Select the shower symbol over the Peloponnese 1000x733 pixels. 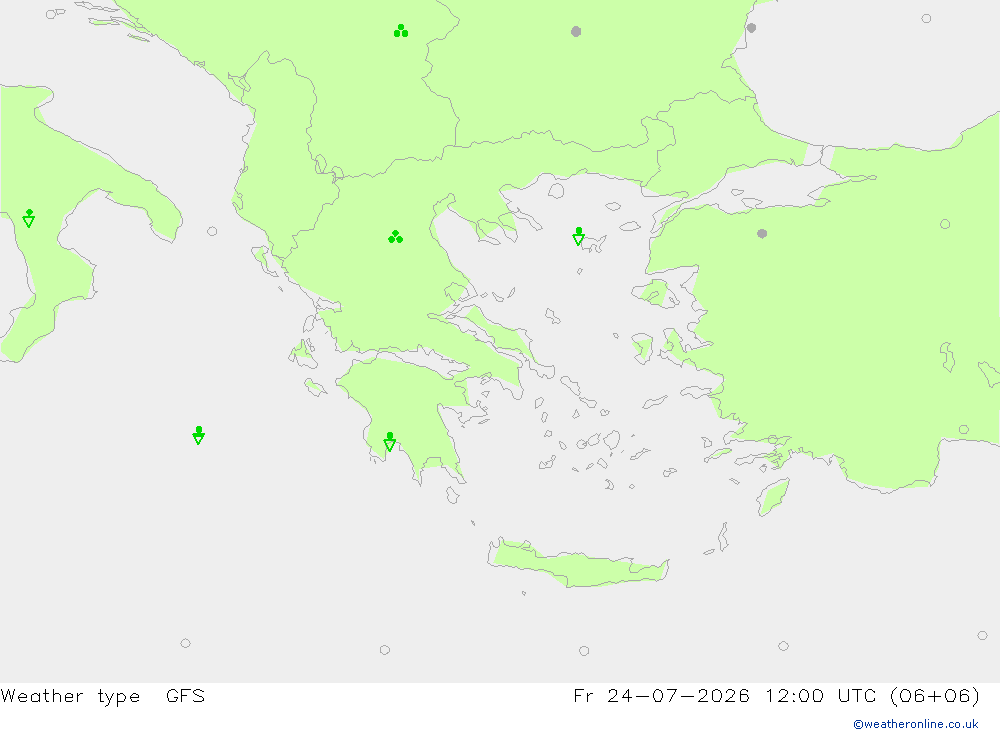point(390,441)
